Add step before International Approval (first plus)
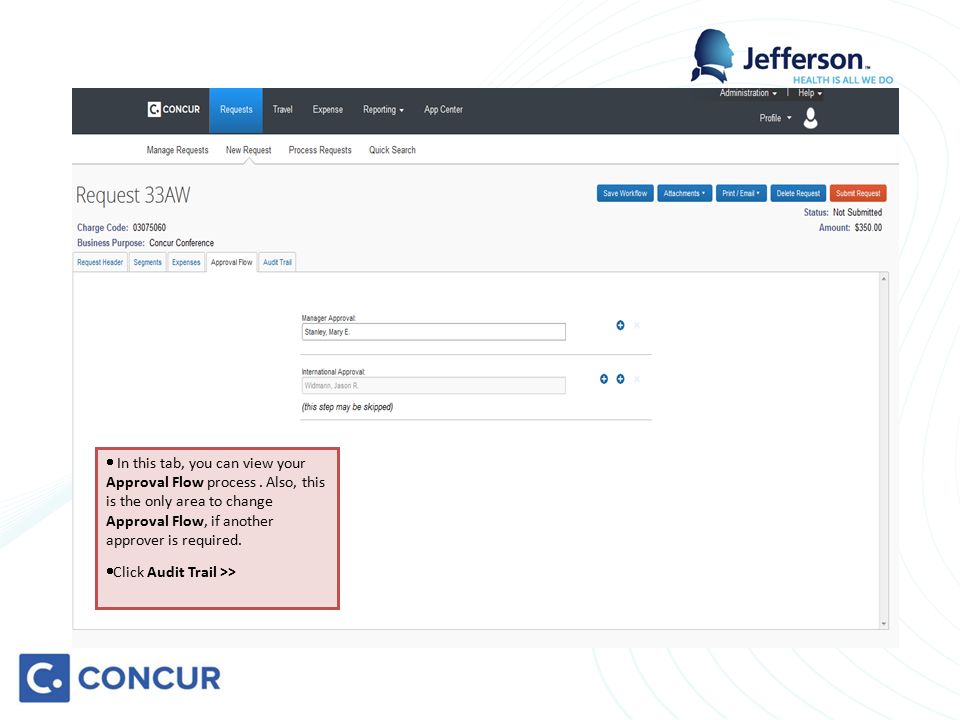 [x=604, y=379]
